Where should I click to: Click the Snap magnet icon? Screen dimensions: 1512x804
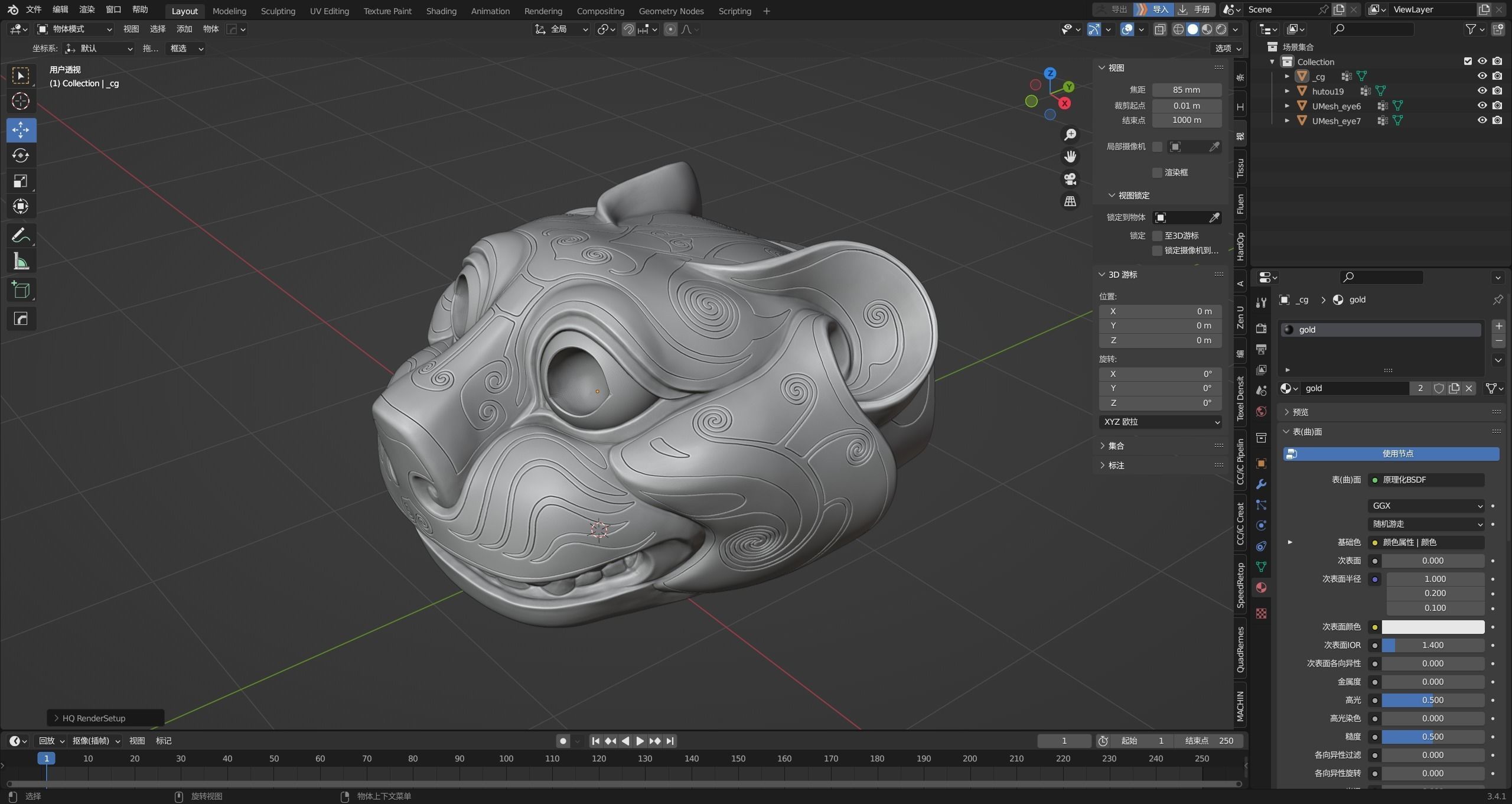click(628, 30)
